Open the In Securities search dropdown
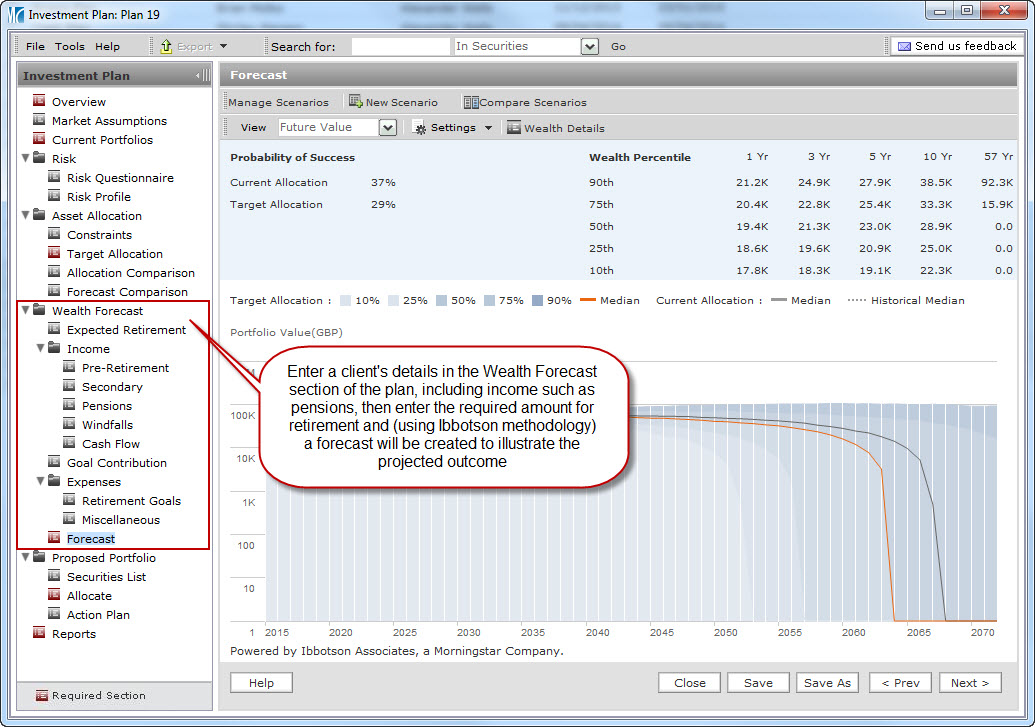 (589, 47)
